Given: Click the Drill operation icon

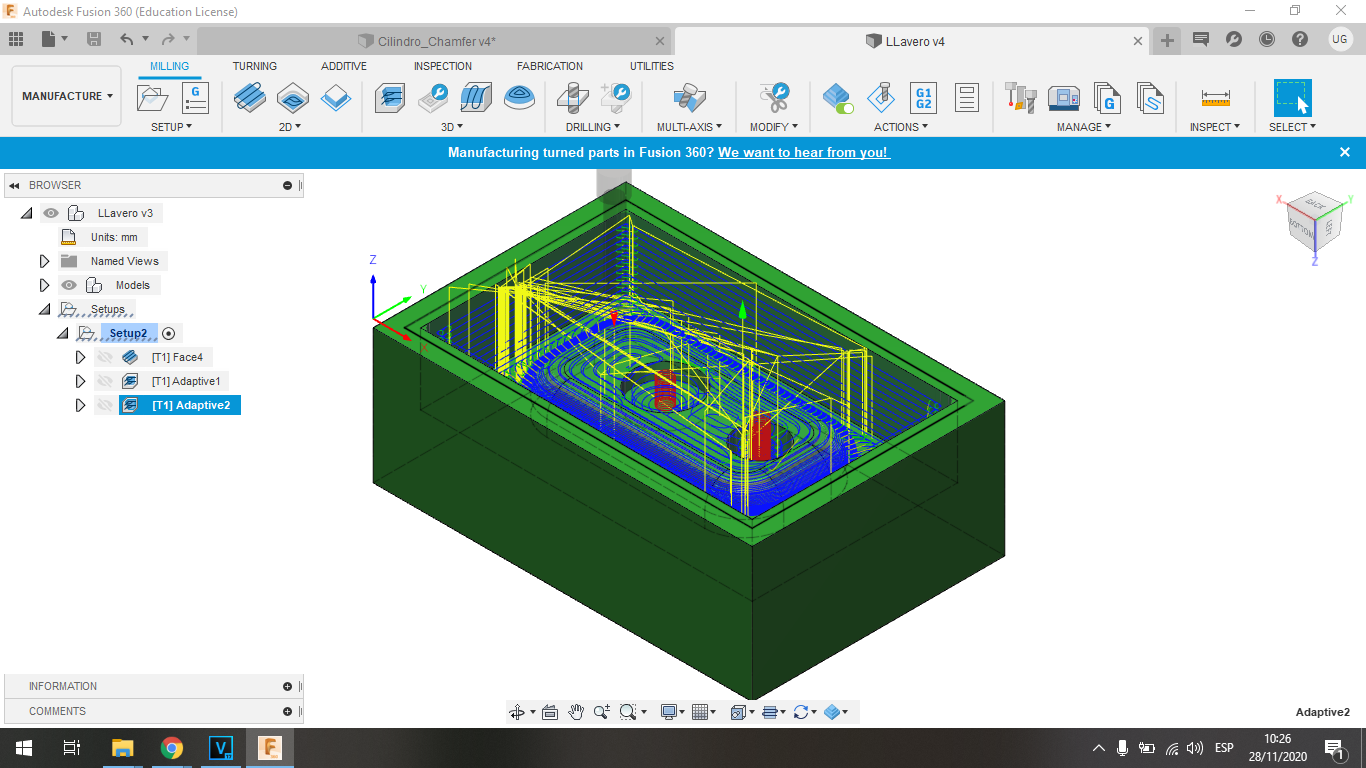Looking at the screenshot, I should coord(573,98).
